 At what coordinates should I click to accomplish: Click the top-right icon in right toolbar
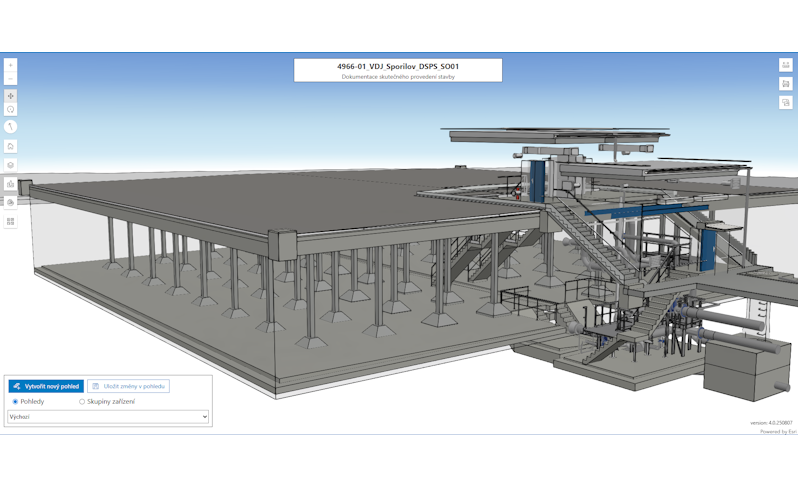pyautogui.click(x=786, y=65)
